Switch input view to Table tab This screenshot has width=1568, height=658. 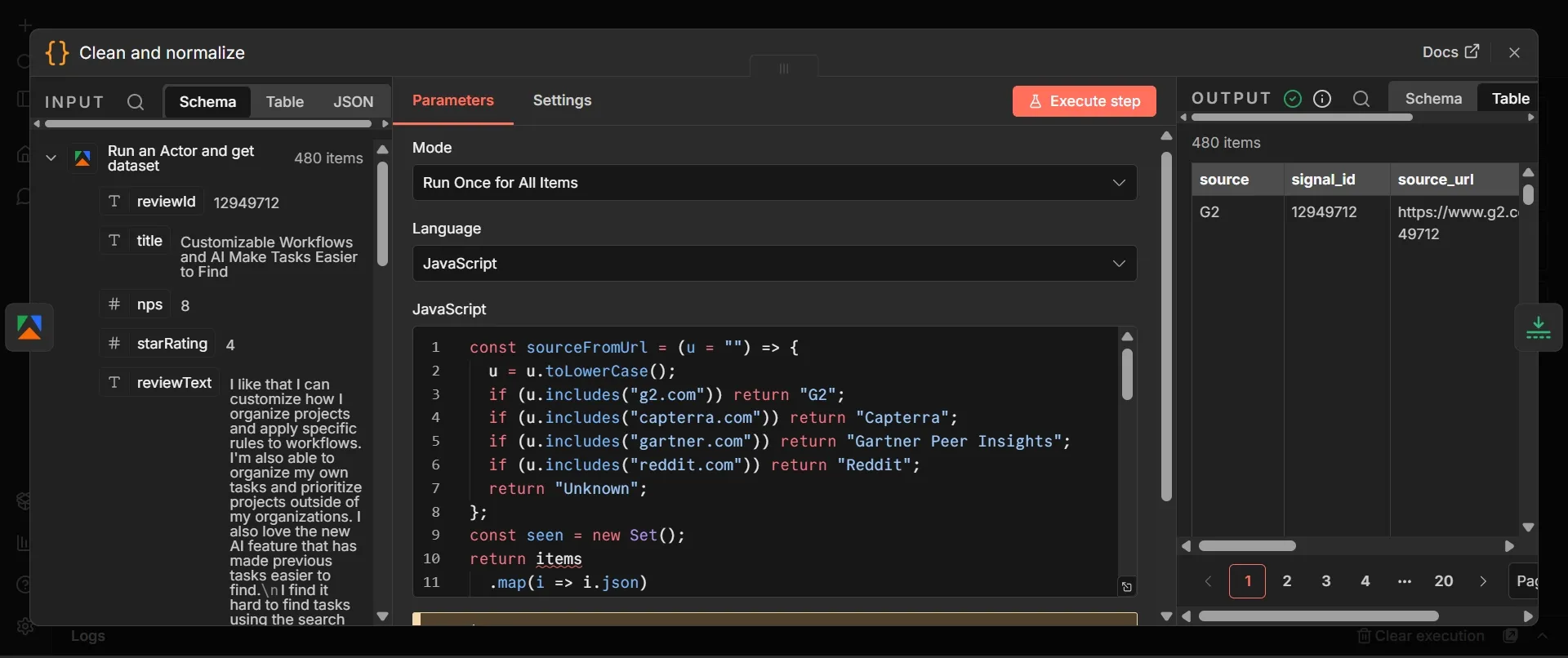click(285, 102)
